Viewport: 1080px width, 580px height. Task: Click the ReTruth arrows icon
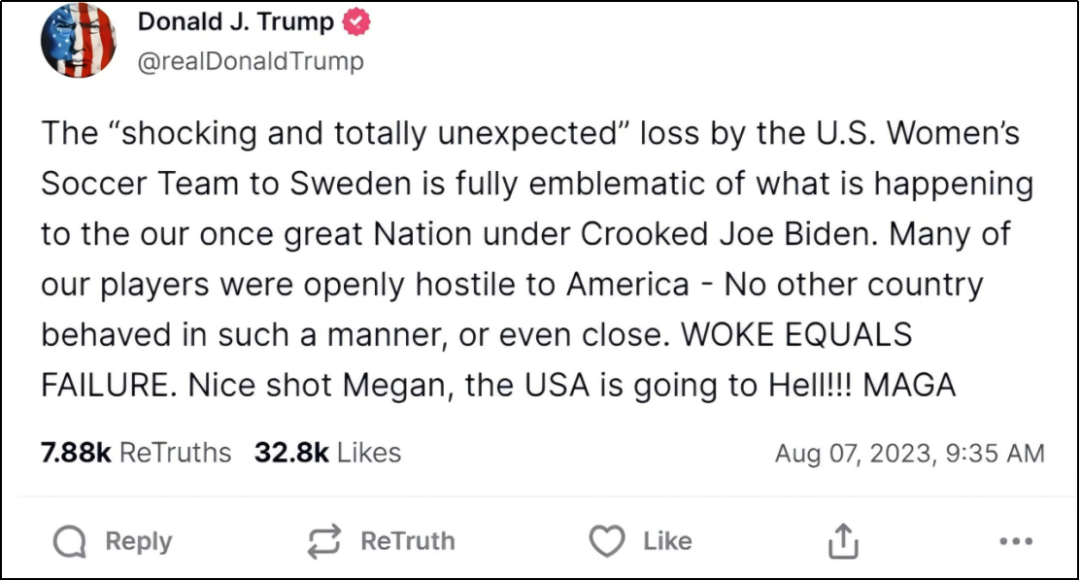[x=324, y=542]
